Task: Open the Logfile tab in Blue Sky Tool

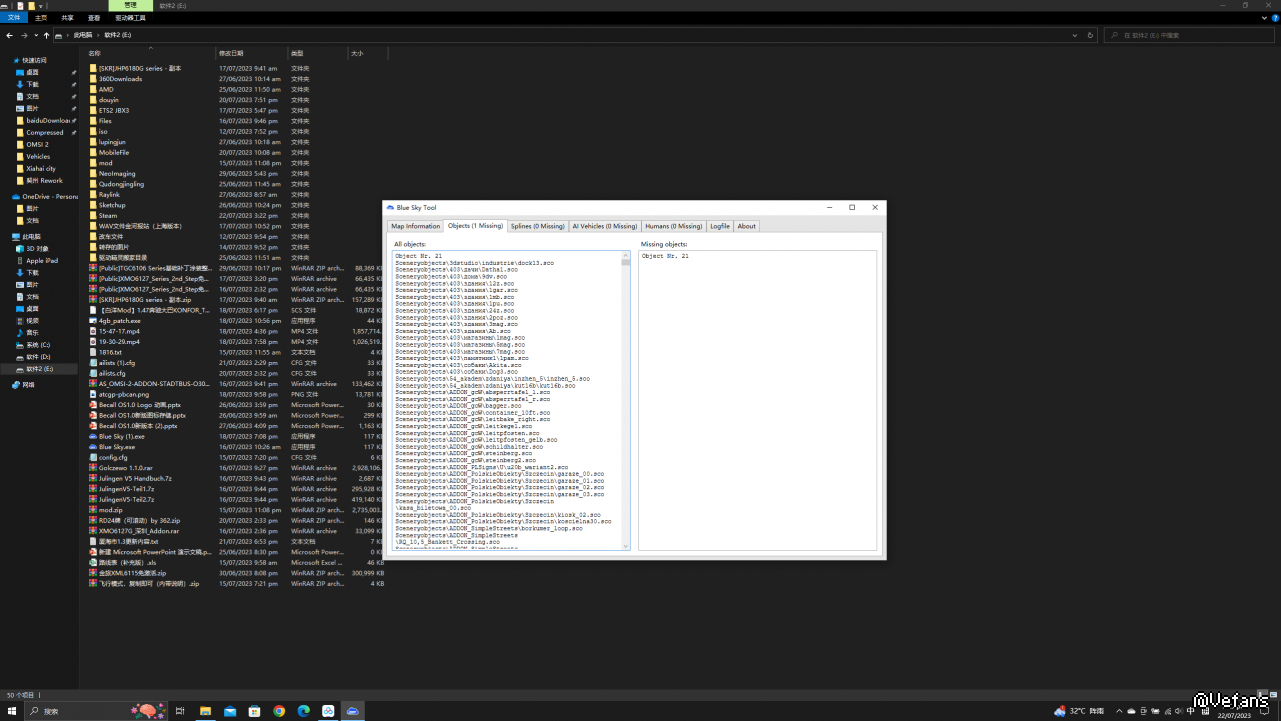Action: pos(719,226)
